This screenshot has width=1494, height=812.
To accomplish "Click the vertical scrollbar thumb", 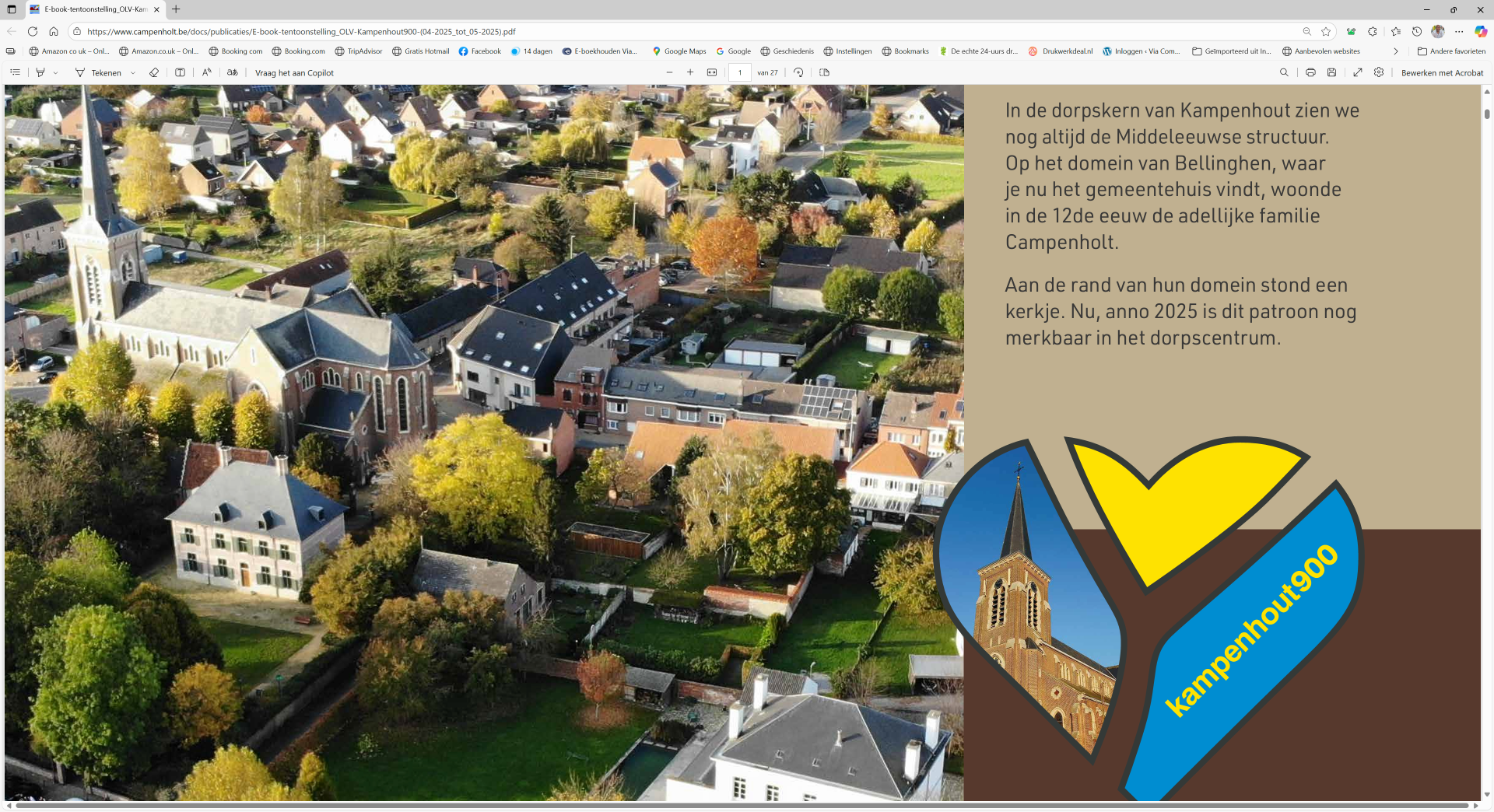I will (1487, 114).
